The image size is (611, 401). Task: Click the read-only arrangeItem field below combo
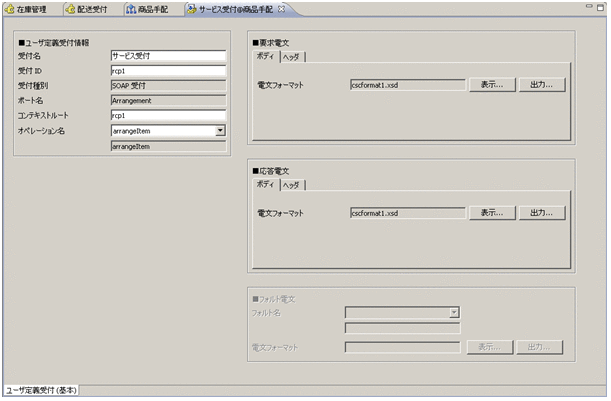pyautogui.click(x=168, y=147)
